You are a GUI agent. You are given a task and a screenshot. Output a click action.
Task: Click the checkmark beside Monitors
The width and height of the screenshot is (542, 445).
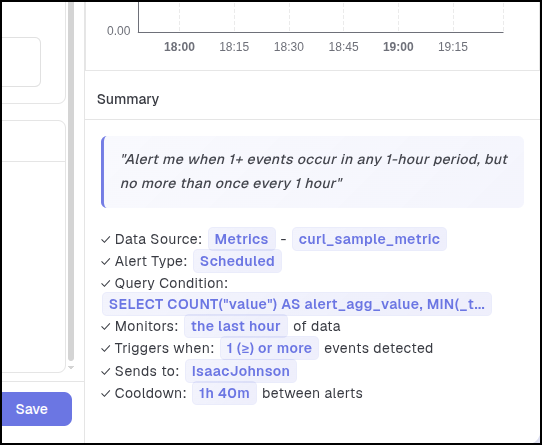tap(105, 326)
